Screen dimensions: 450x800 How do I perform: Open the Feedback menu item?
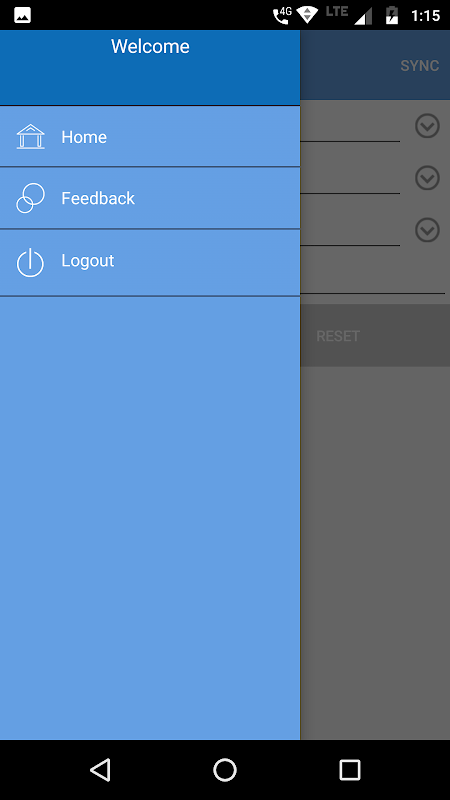[x=150, y=198]
